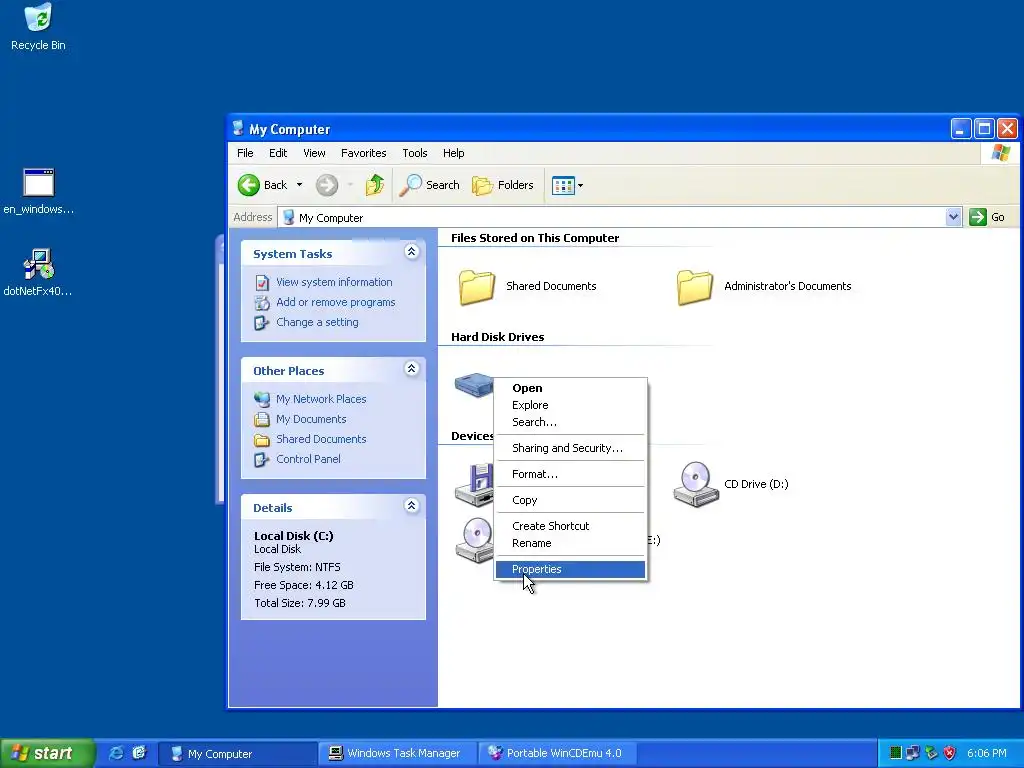Switch to Portable WinCDEmu 4.0 taskbar button

click(557, 753)
